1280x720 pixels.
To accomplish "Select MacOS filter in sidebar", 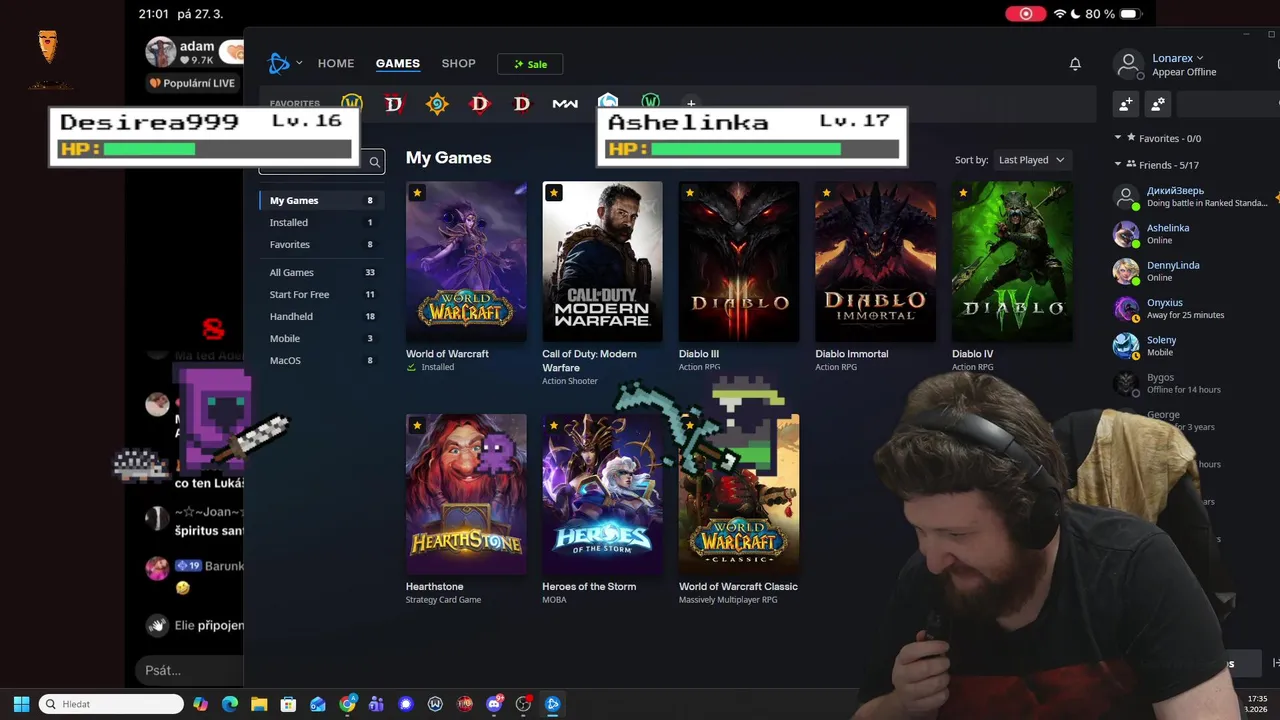I will point(321,360).
